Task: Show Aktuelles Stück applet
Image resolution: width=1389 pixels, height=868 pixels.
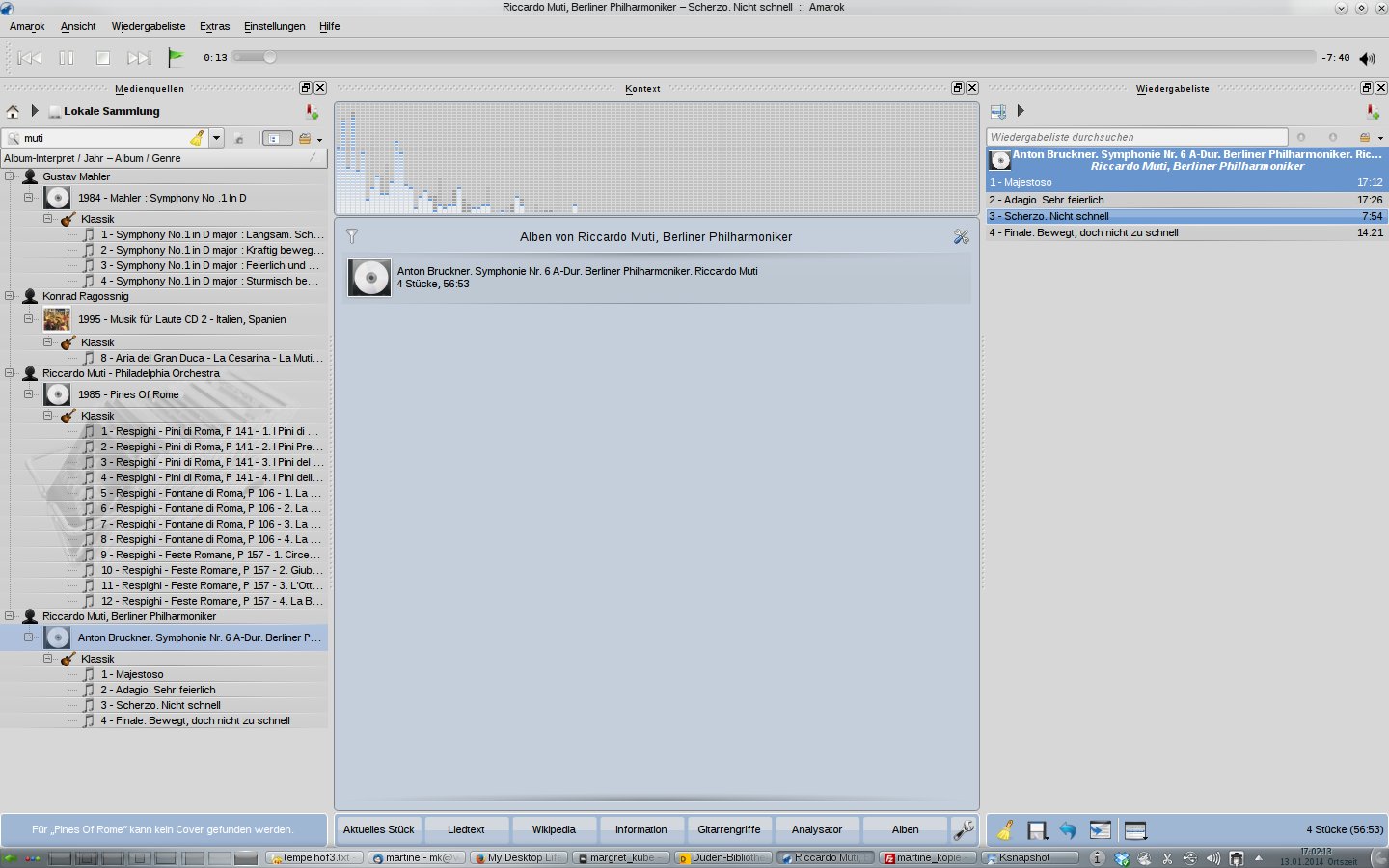Action: click(378, 829)
